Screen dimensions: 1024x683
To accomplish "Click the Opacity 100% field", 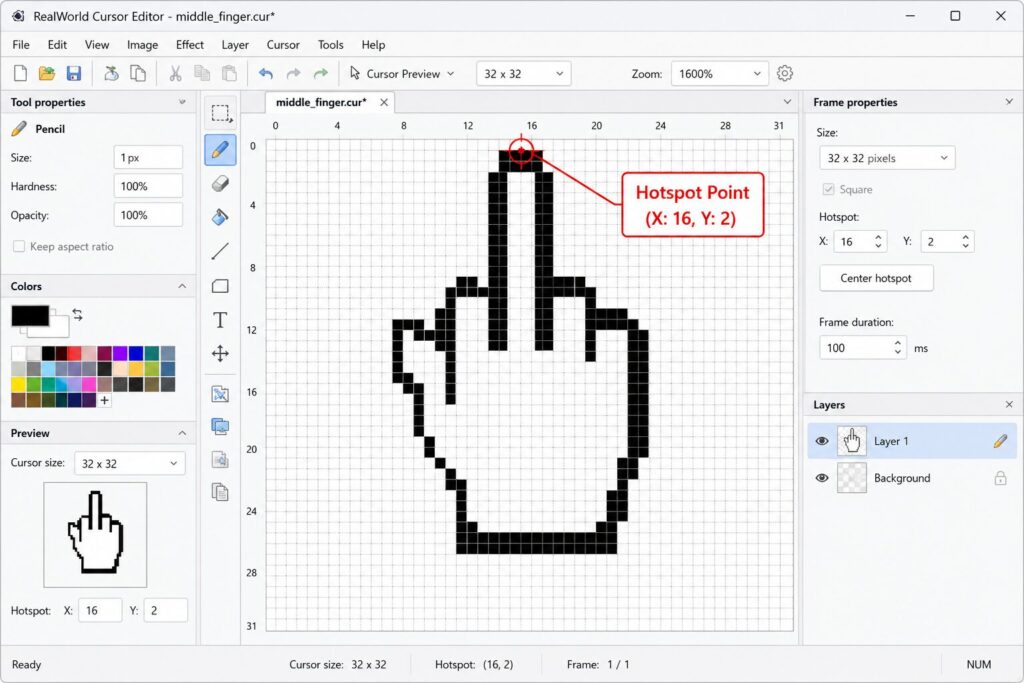I will [148, 215].
